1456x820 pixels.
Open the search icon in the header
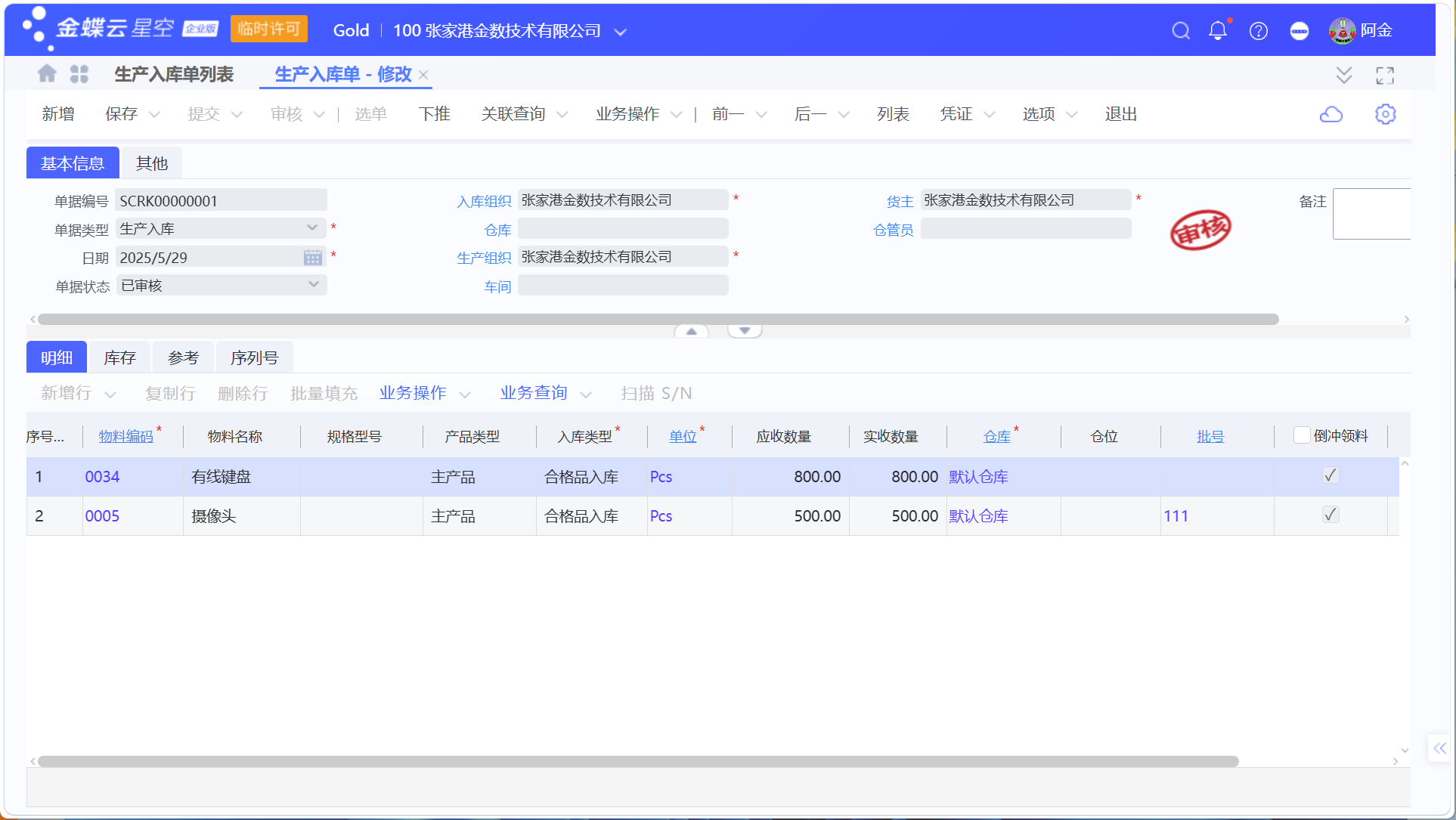point(1181,31)
